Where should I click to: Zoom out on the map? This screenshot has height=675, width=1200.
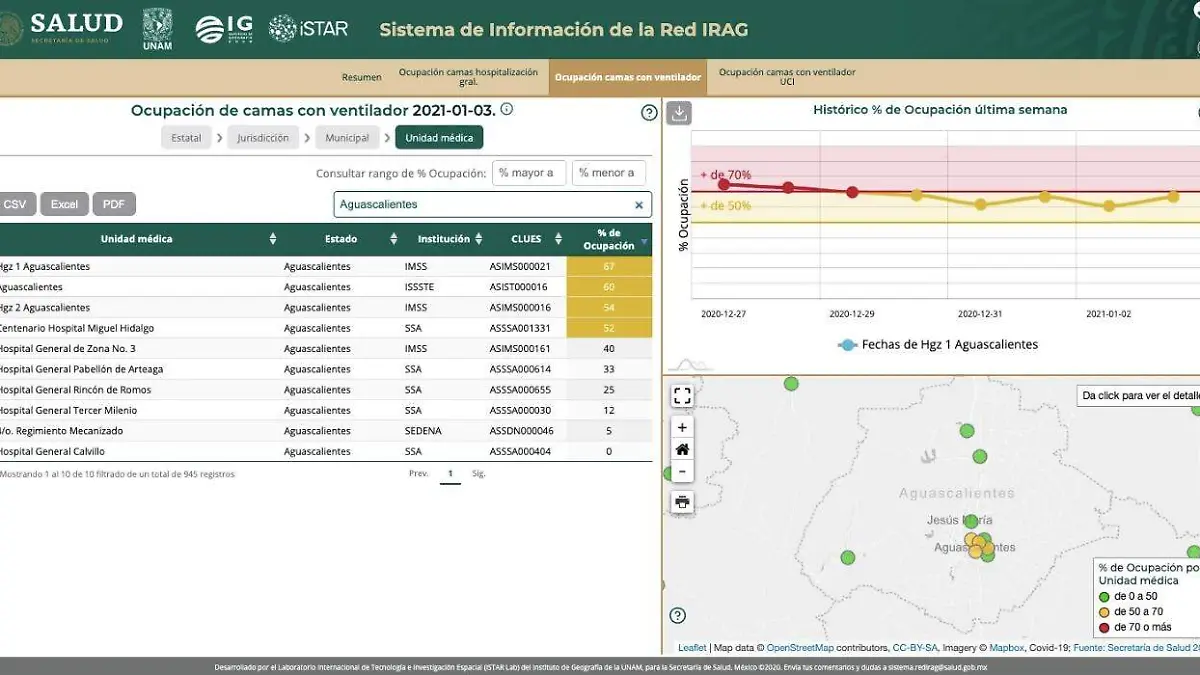point(682,472)
